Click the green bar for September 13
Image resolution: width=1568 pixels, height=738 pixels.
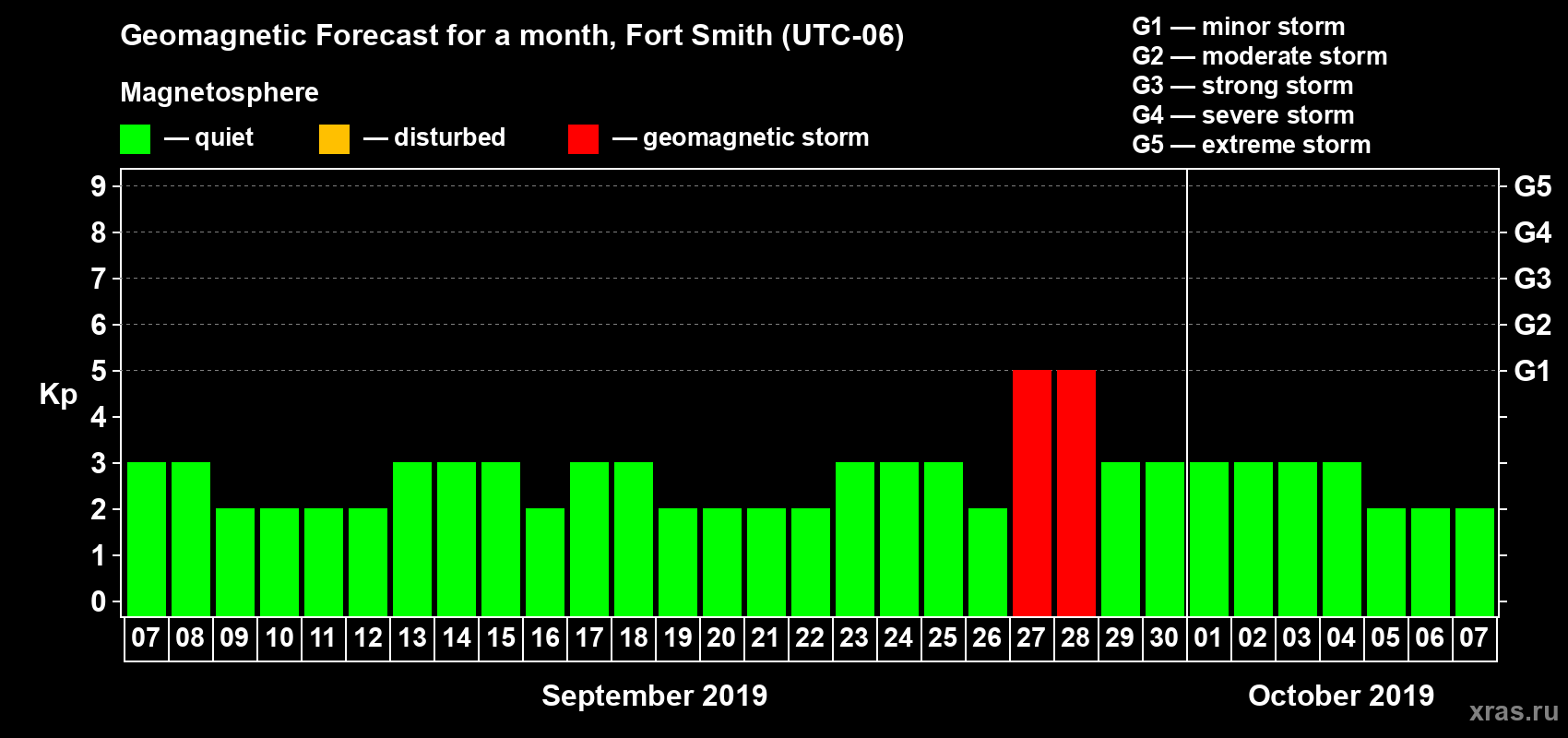pos(412,539)
